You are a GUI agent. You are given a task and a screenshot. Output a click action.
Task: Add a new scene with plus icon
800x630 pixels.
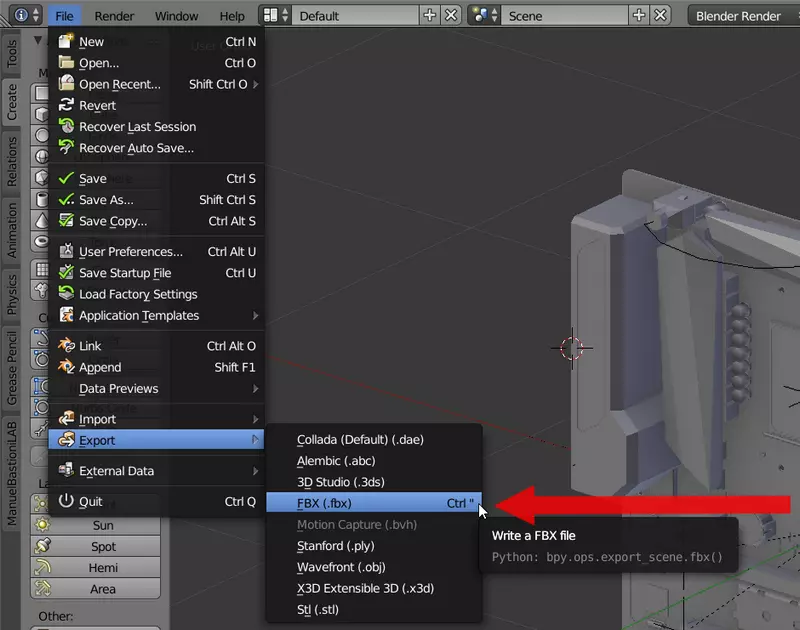pyautogui.click(x=640, y=16)
